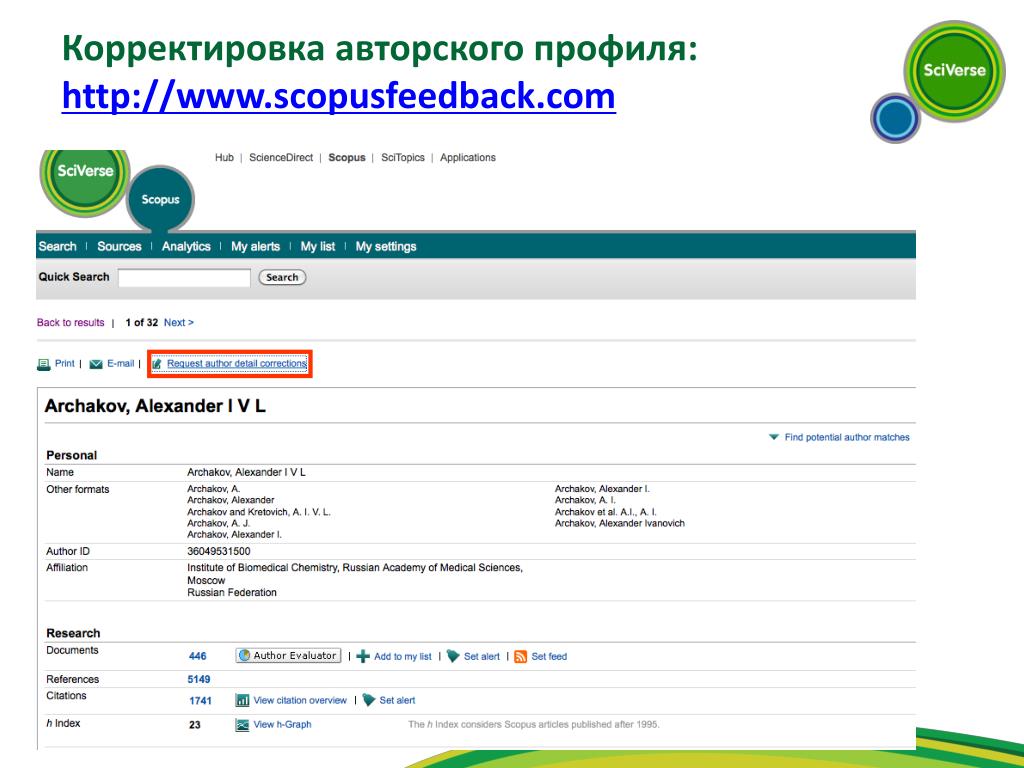The width and height of the screenshot is (1024, 768).
Task: Click the Print link
Action: tap(65, 363)
